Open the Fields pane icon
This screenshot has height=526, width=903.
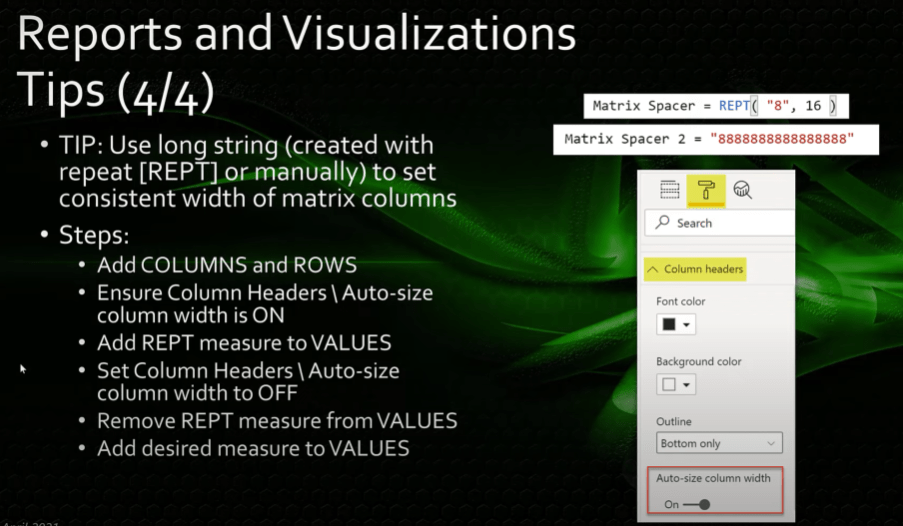670,190
